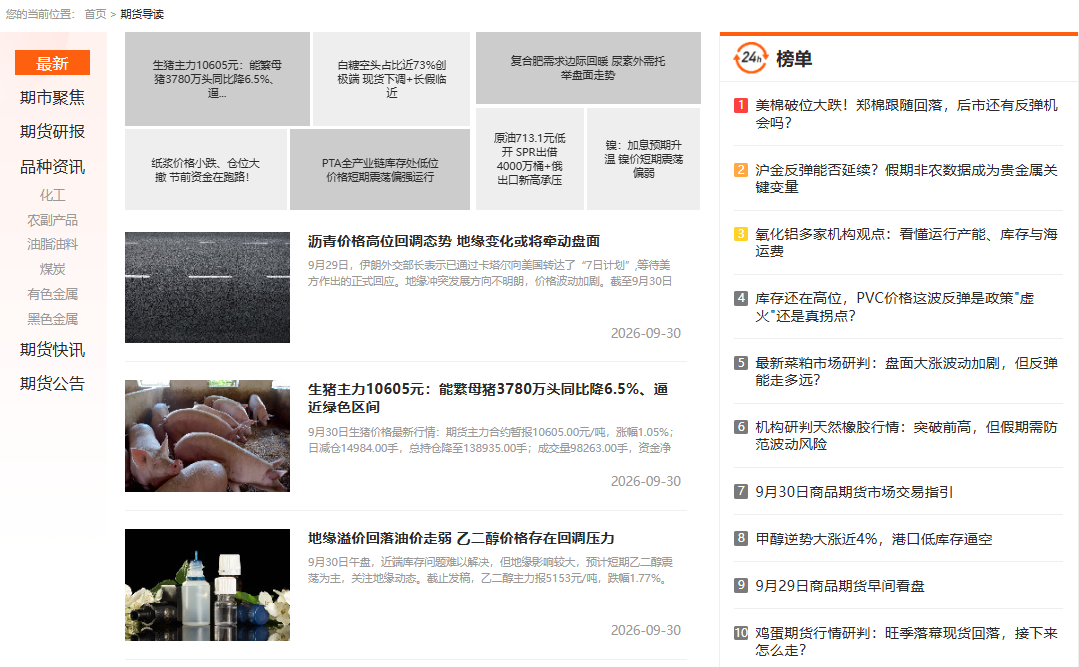
Task: Click the asphalt road article thumbnail
Action: click(207, 287)
